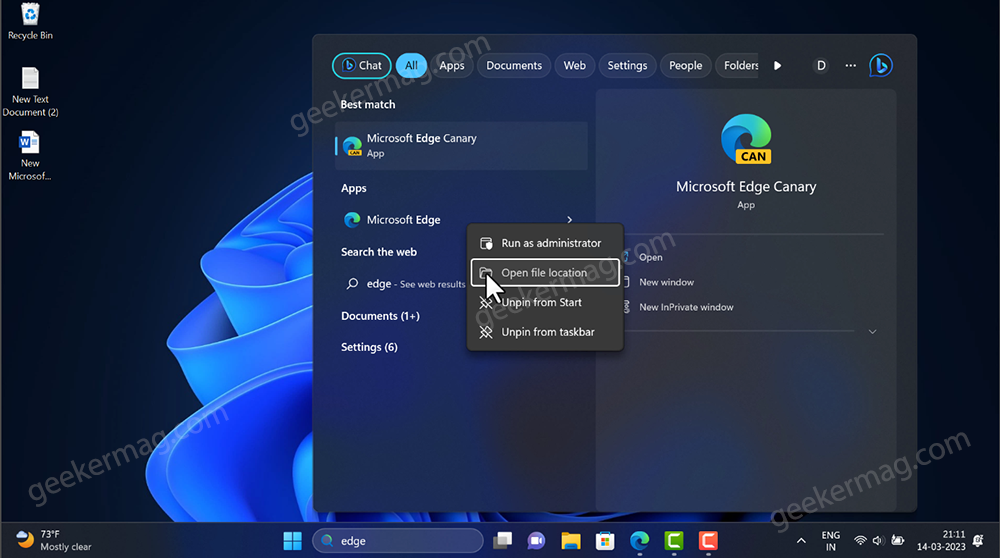Click New window in preview pane
This screenshot has height=558, width=1000.
point(666,282)
